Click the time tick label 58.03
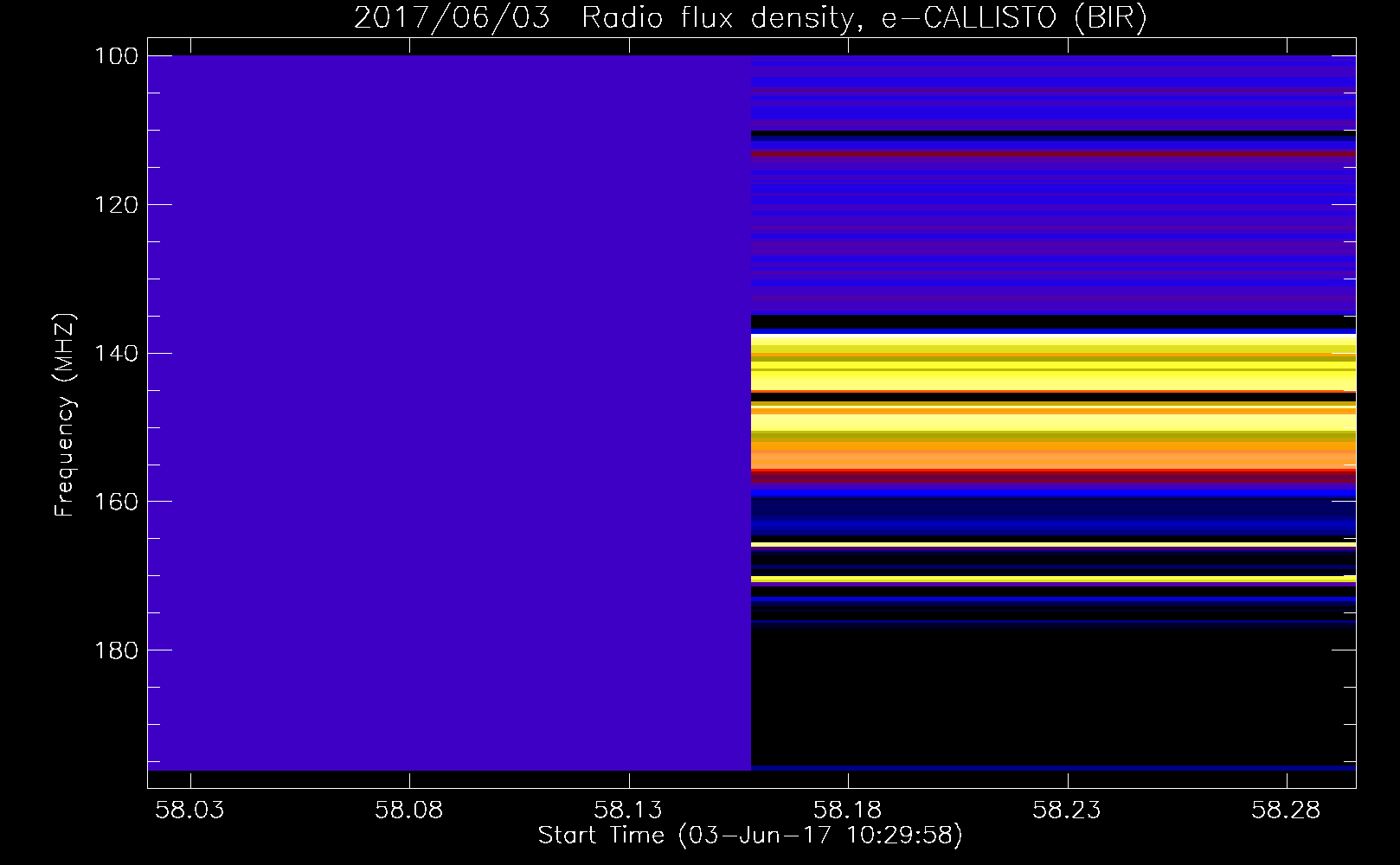Screen dimensions: 1400x865 (189, 811)
